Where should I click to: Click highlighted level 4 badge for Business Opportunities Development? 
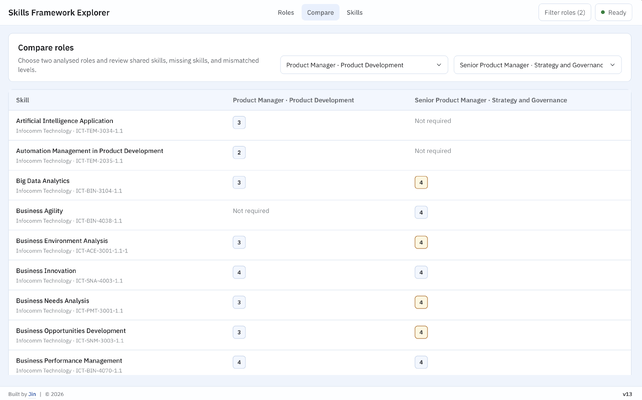(421, 332)
